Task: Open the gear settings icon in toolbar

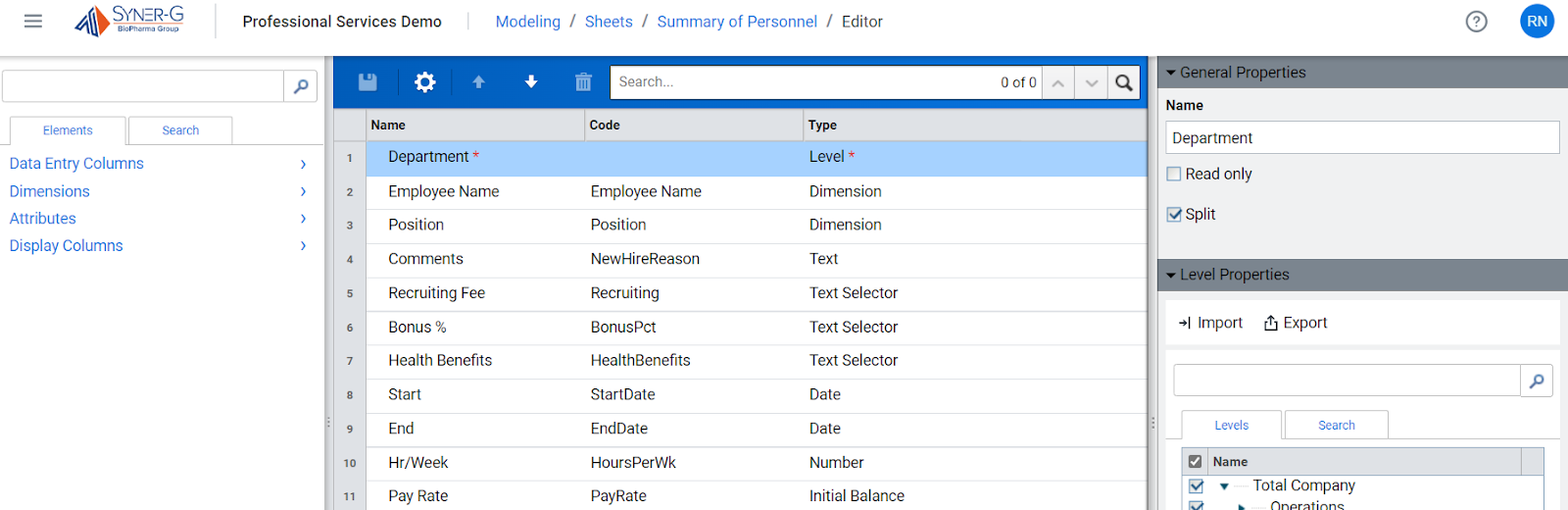Action: 424,82
